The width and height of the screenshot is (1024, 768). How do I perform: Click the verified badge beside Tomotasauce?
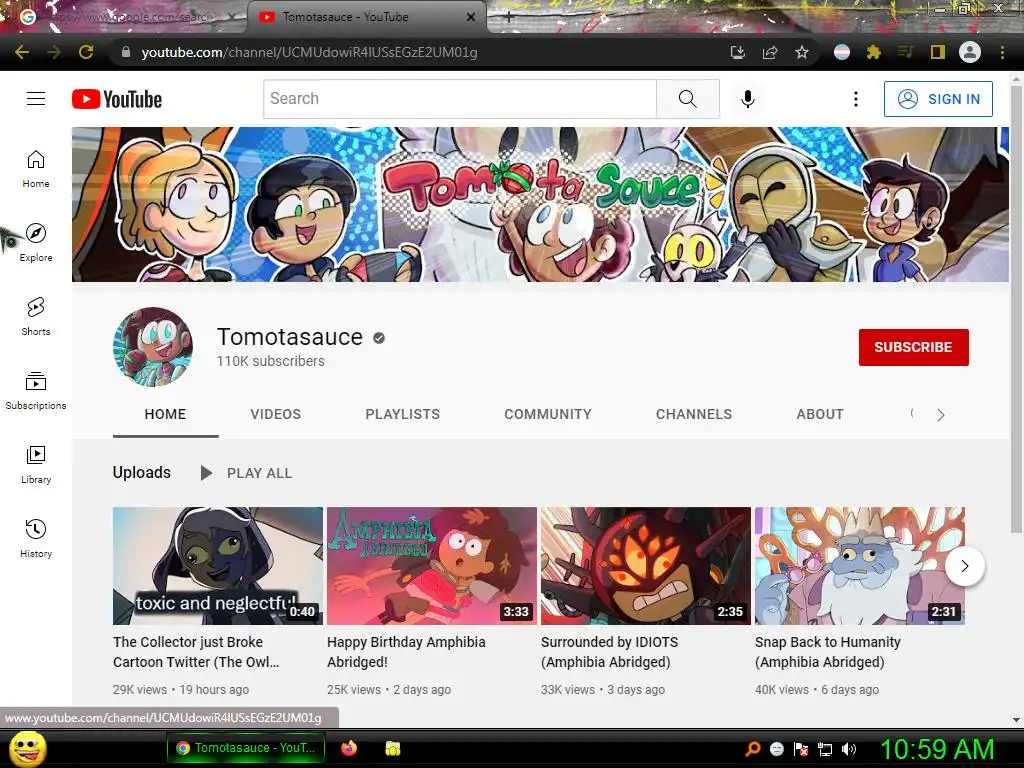click(x=379, y=338)
